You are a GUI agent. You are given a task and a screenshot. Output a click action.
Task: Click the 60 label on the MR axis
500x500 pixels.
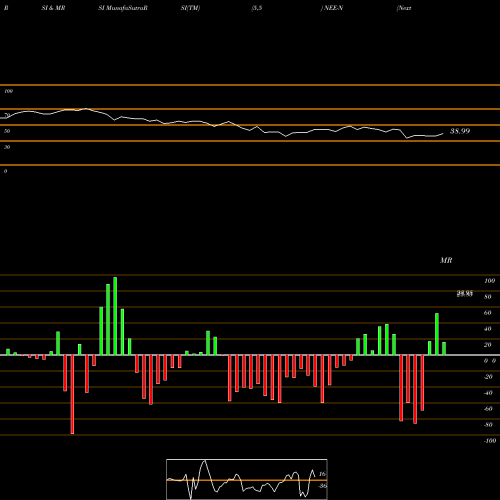[488, 313]
